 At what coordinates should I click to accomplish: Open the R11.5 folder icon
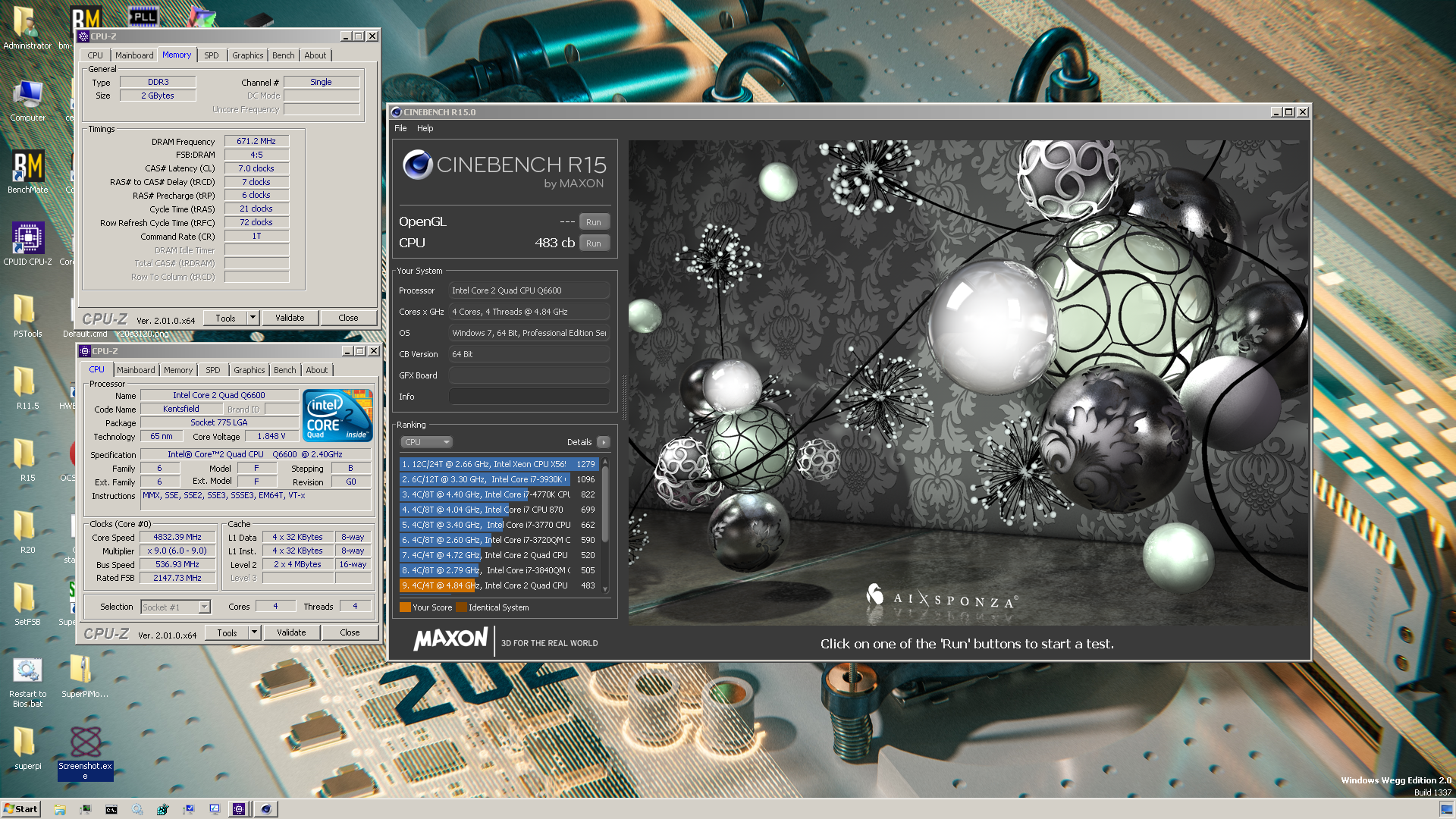[27, 388]
